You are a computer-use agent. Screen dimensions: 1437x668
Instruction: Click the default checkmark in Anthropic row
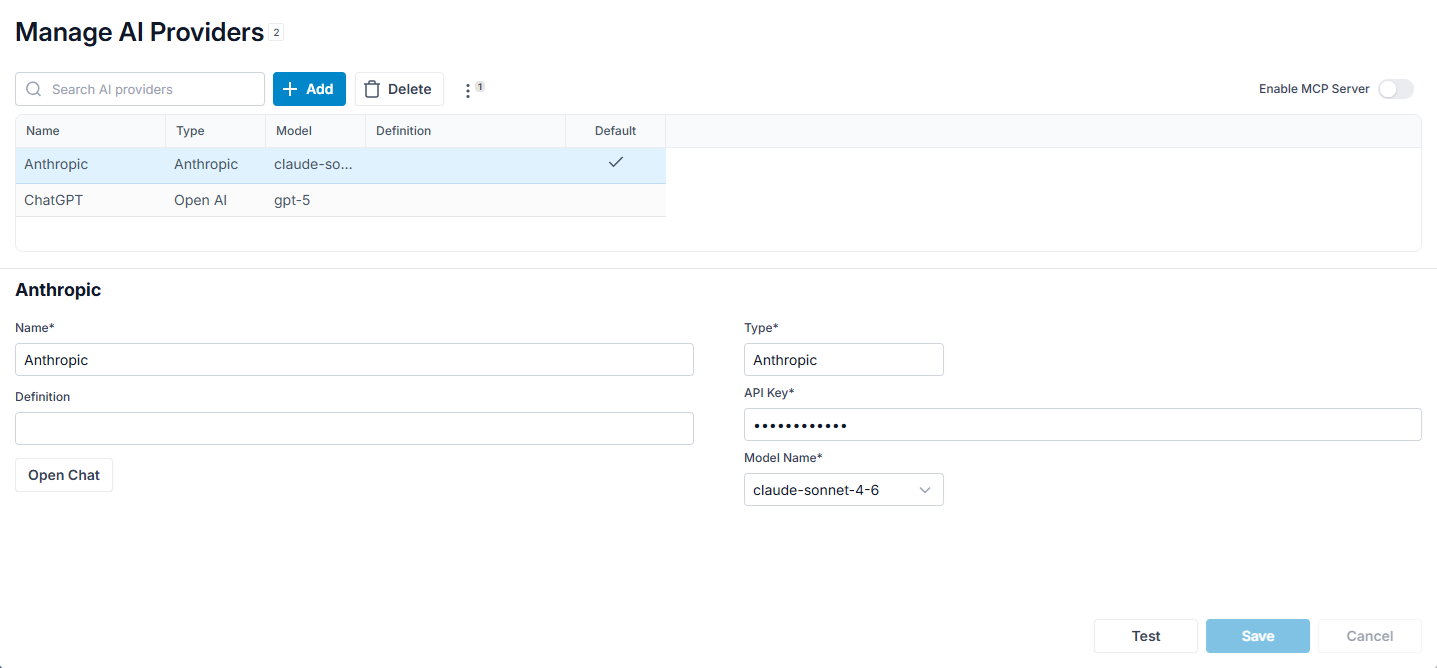pyautogui.click(x=616, y=162)
